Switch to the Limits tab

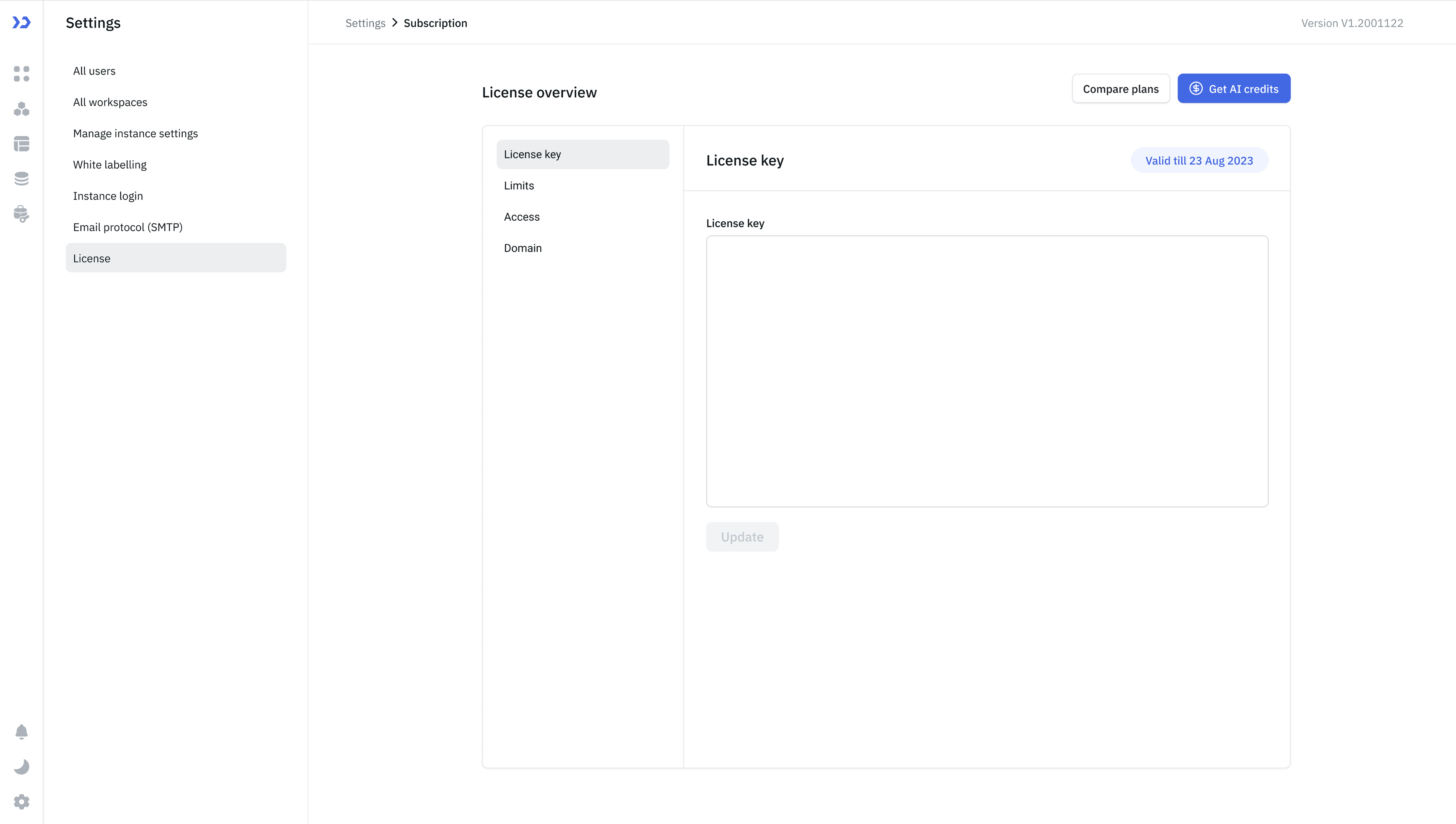pyautogui.click(x=519, y=186)
